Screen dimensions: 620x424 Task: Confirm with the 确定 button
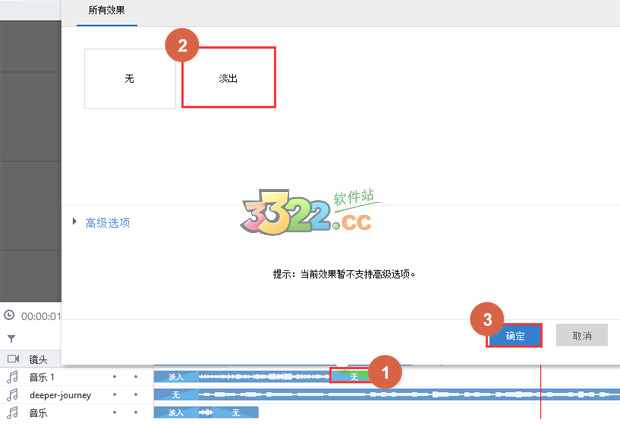pos(514,336)
